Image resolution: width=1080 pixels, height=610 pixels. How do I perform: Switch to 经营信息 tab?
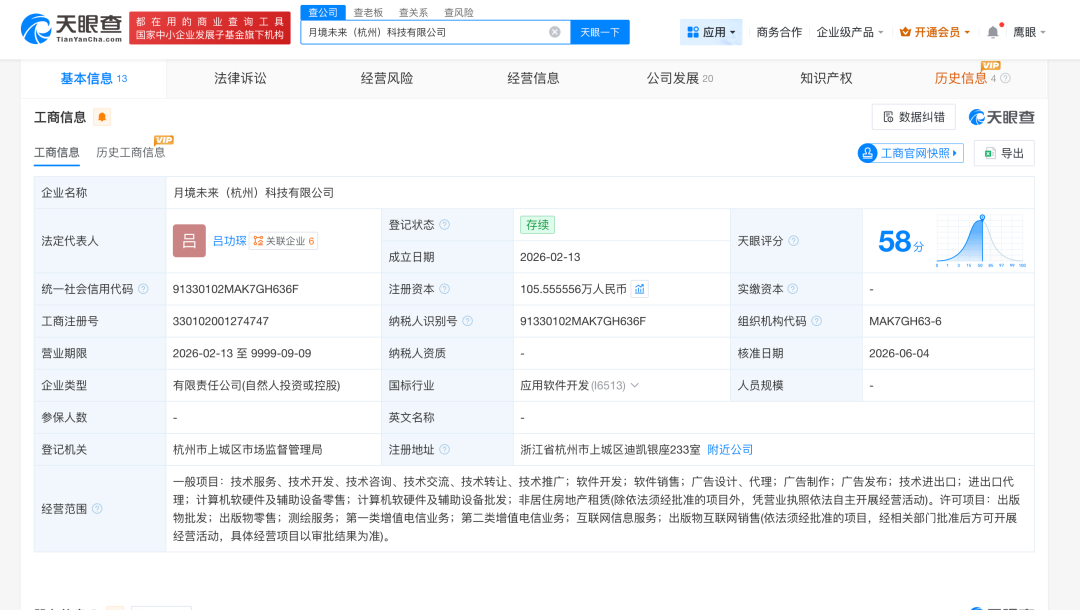pos(533,78)
